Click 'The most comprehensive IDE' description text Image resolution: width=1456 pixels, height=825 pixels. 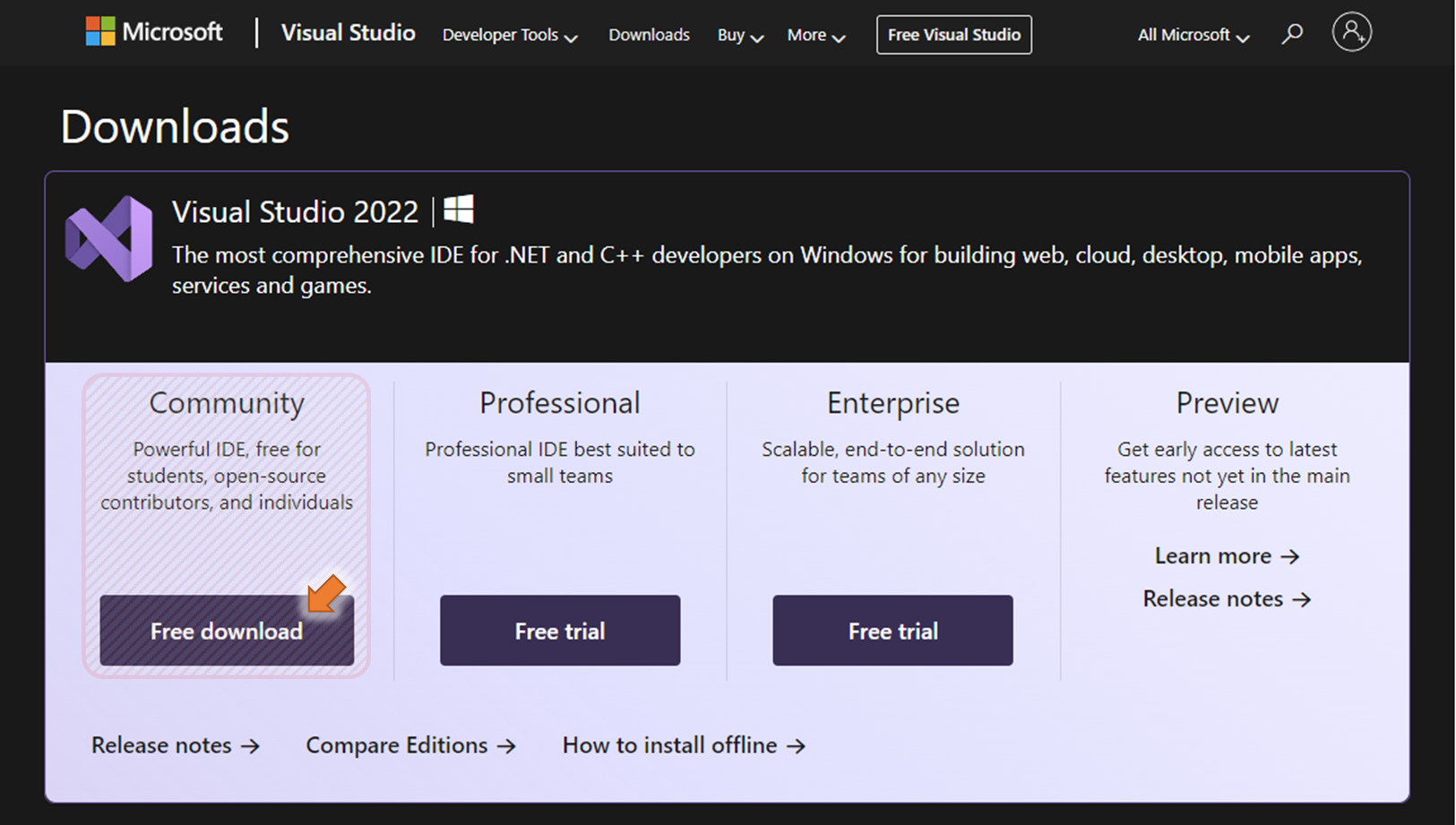tap(767, 270)
